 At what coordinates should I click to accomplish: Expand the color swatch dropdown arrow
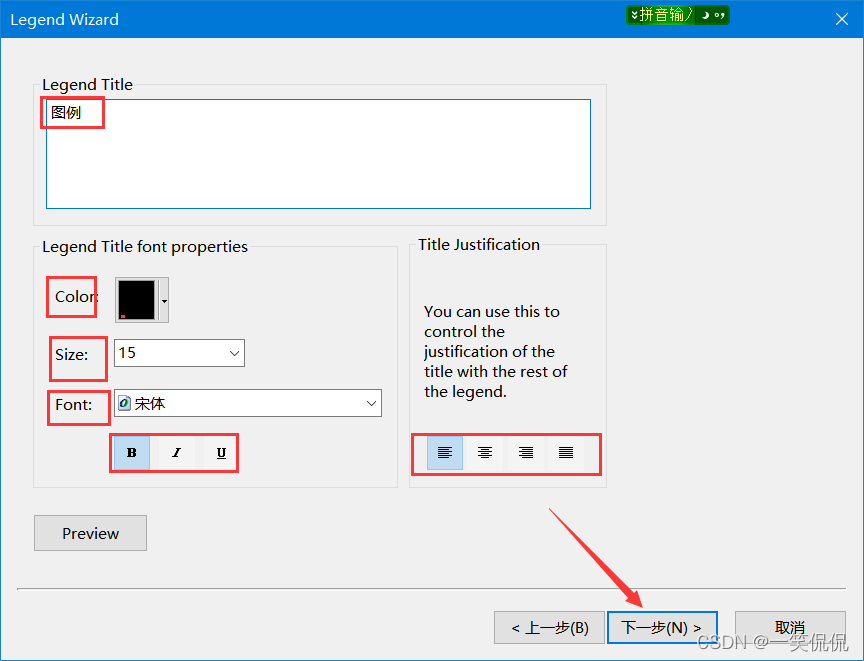[164, 300]
